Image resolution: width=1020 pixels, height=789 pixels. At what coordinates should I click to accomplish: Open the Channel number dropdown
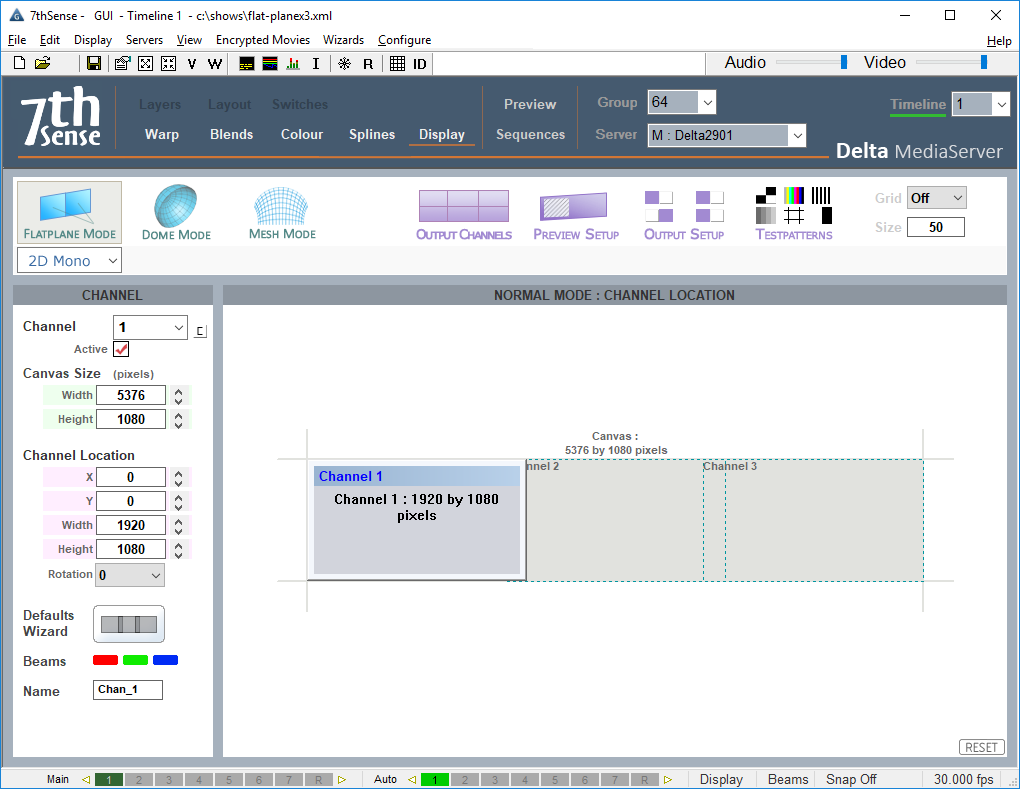coord(150,327)
